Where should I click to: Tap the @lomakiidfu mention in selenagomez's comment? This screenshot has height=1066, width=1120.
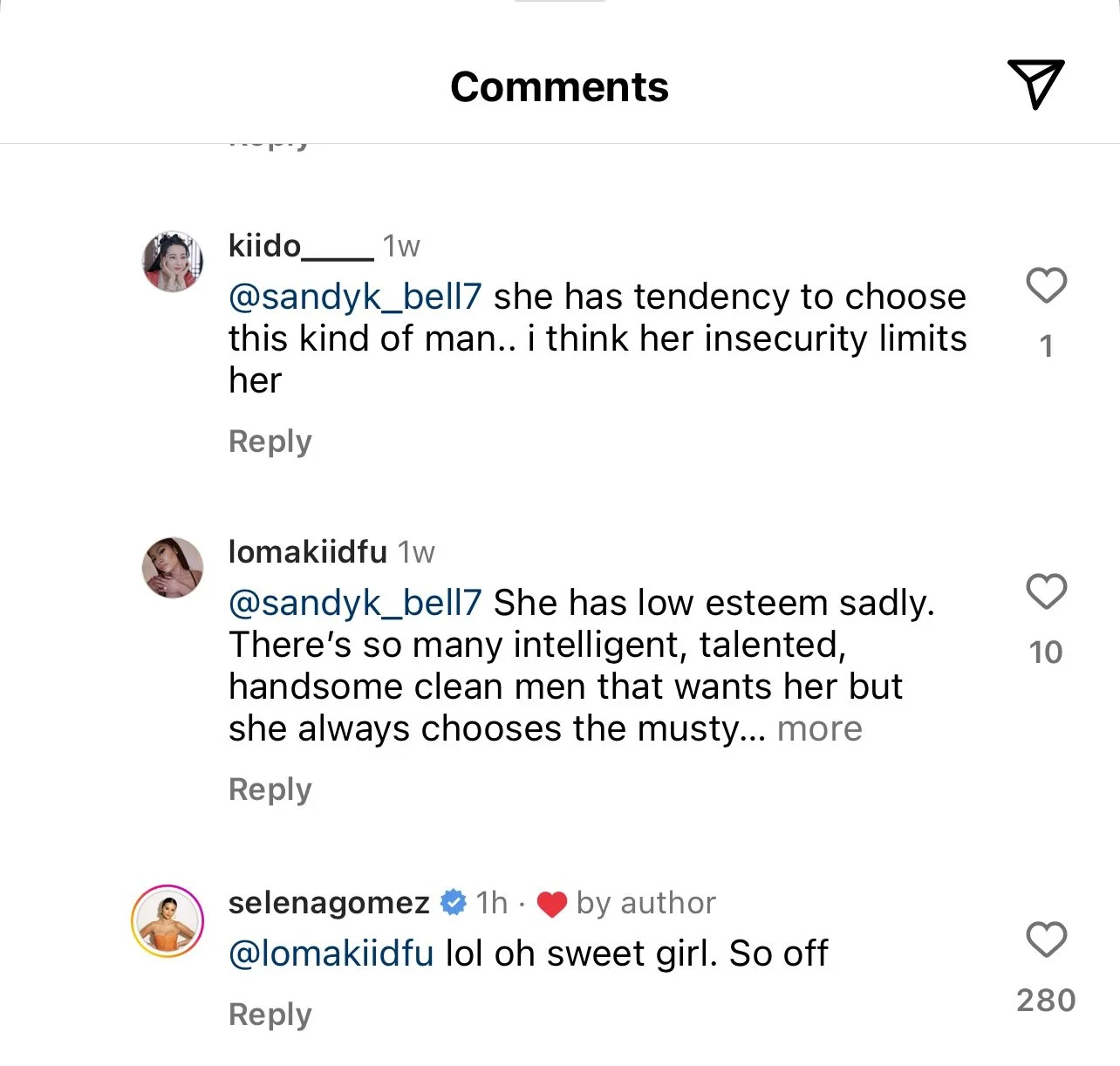(x=331, y=953)
